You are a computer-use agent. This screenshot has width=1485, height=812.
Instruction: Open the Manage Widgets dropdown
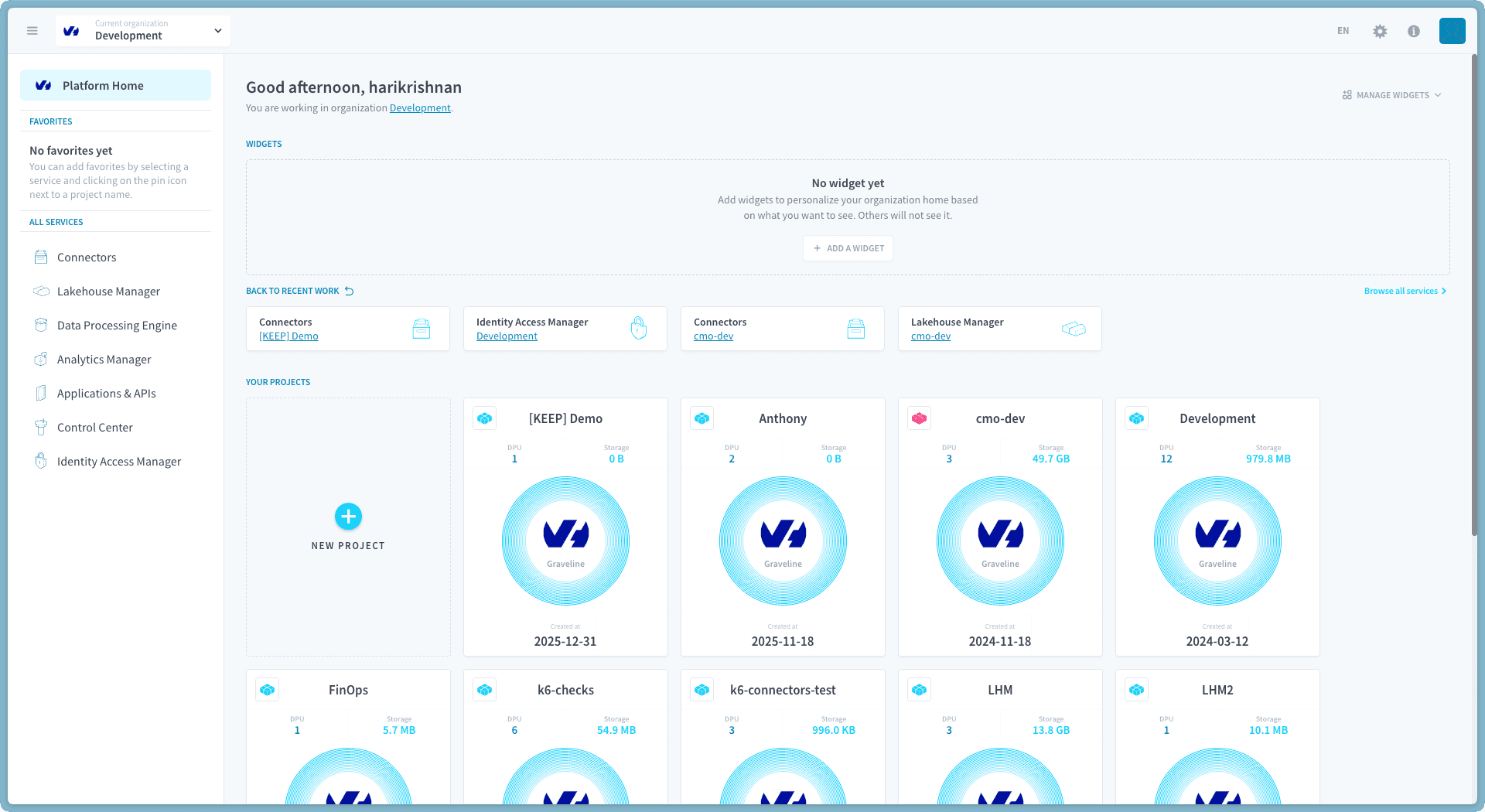coord(1392,95)
